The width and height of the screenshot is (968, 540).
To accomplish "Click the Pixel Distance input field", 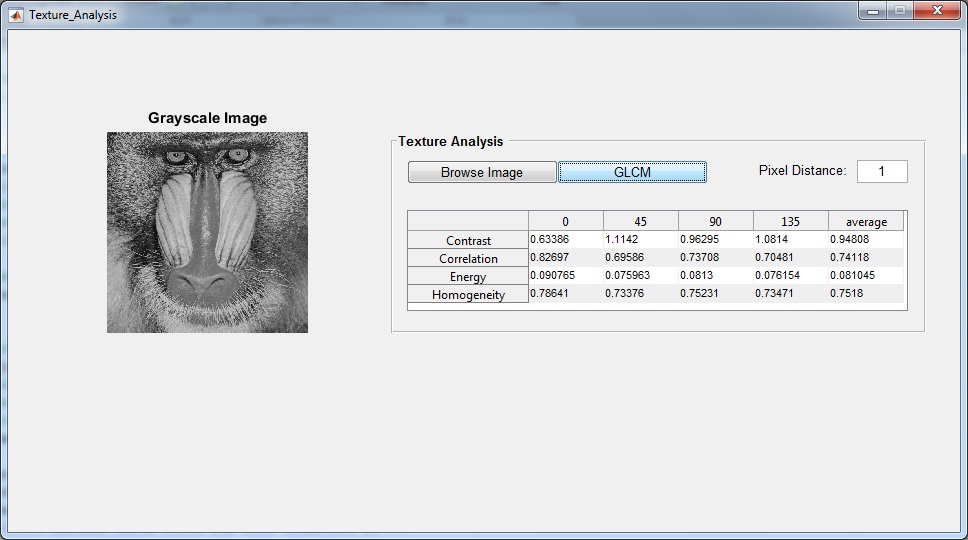I will (881, 171).
